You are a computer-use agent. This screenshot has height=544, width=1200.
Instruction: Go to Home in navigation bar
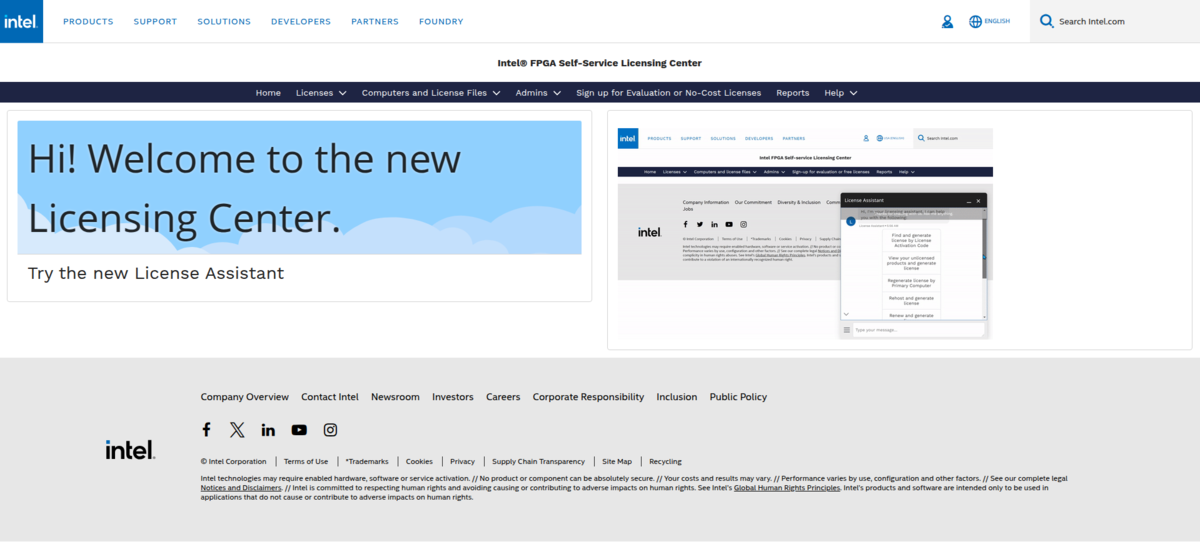268,93
